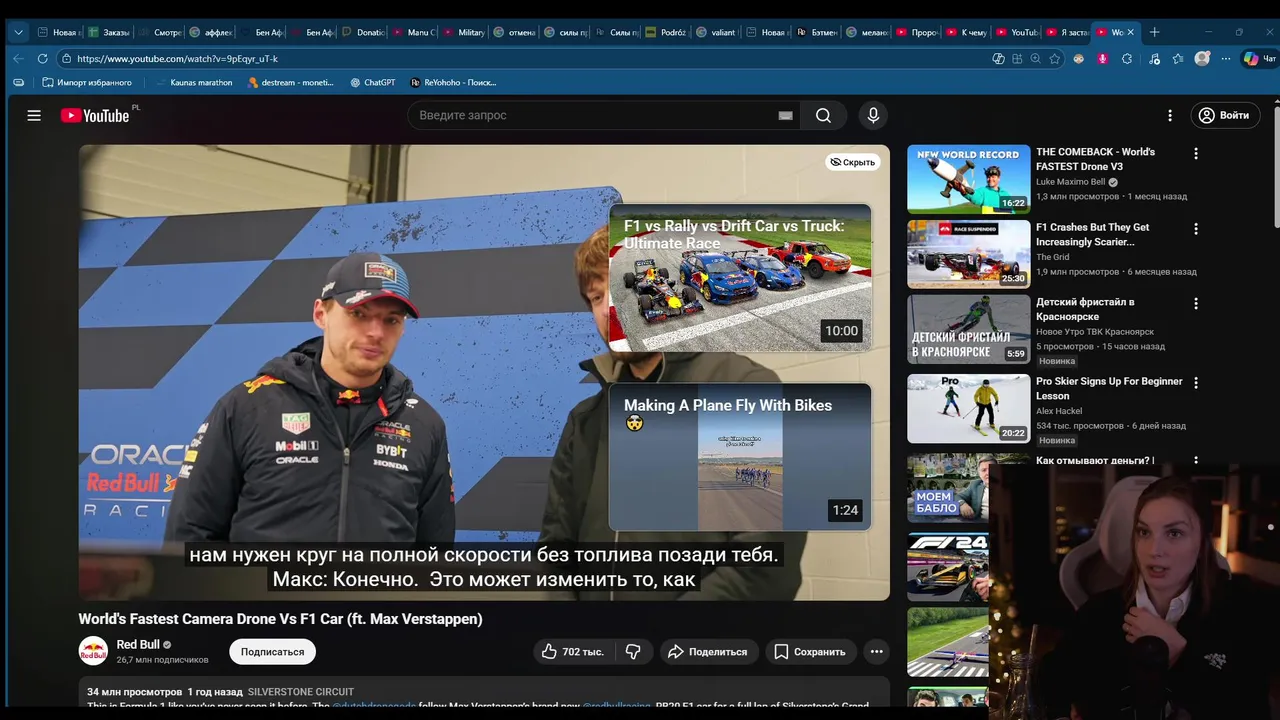
Task: Open the destream - moneti... bookmark
Action: [290, 83]
